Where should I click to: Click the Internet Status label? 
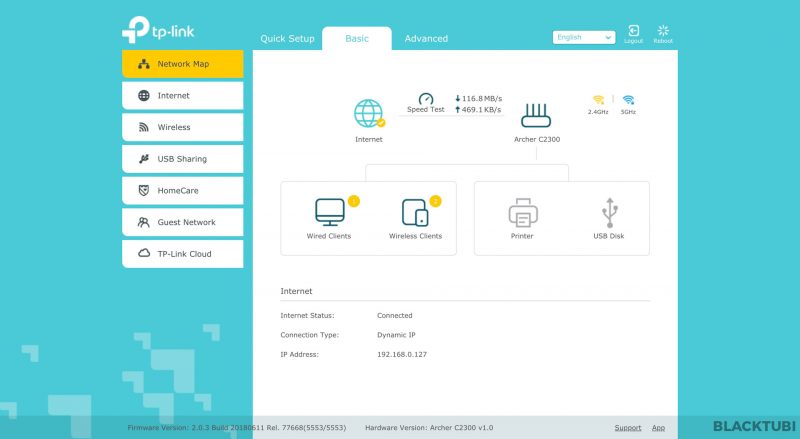tap(307, 315)
